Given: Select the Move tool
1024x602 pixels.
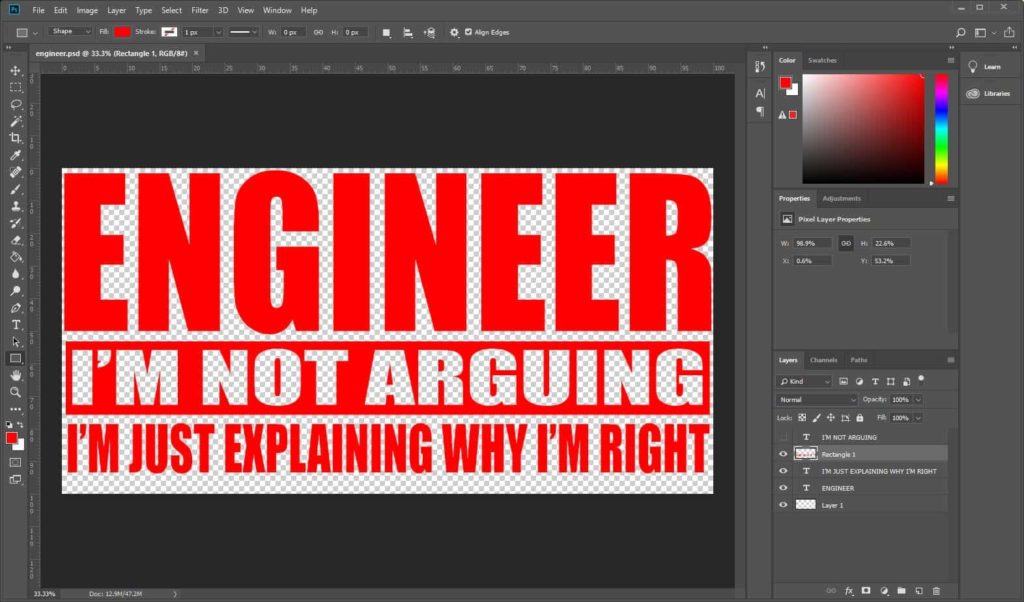Looking at the screenshot, I should coord(16,70).
